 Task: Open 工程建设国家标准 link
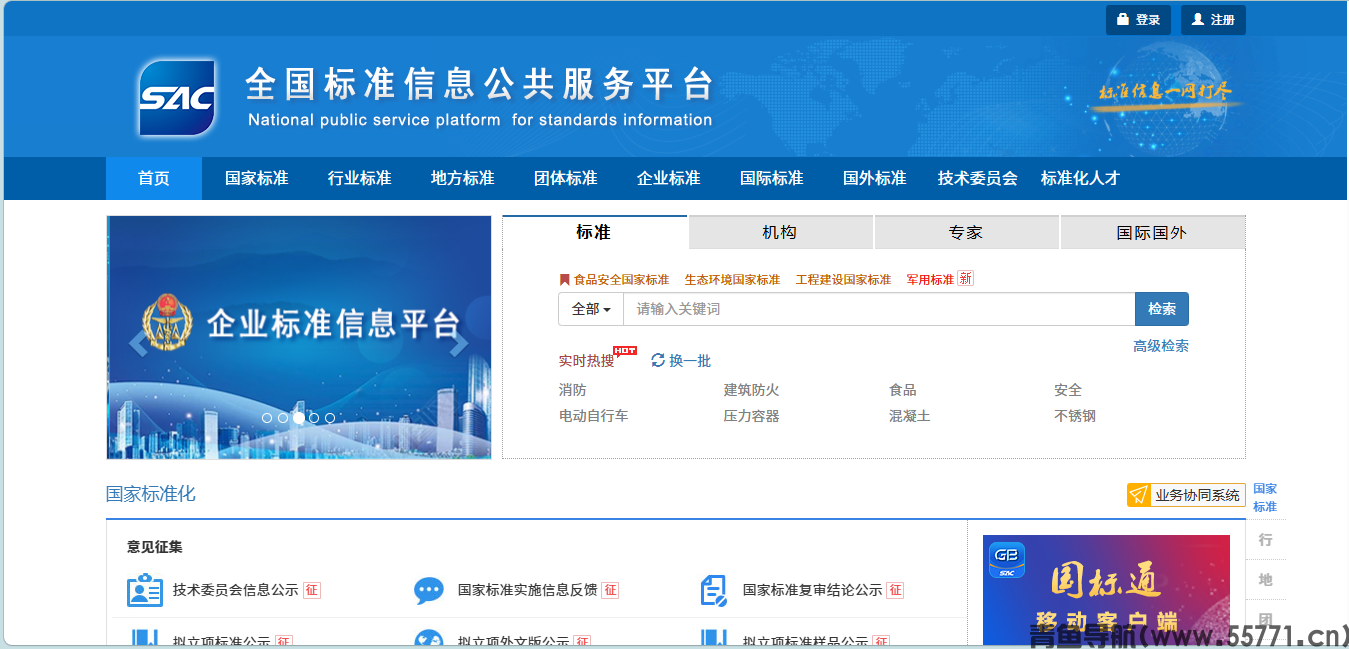click(x=843, y=280)
